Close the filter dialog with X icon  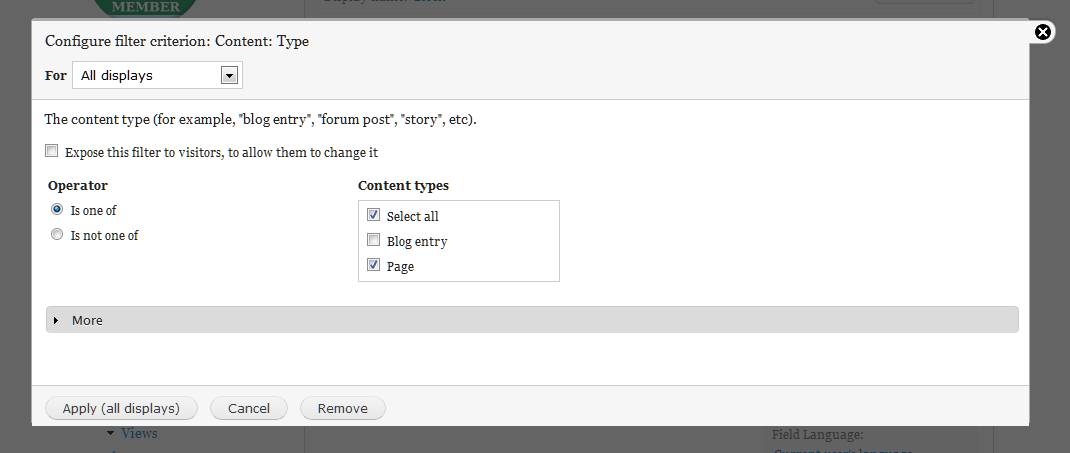pos(1043,32)
